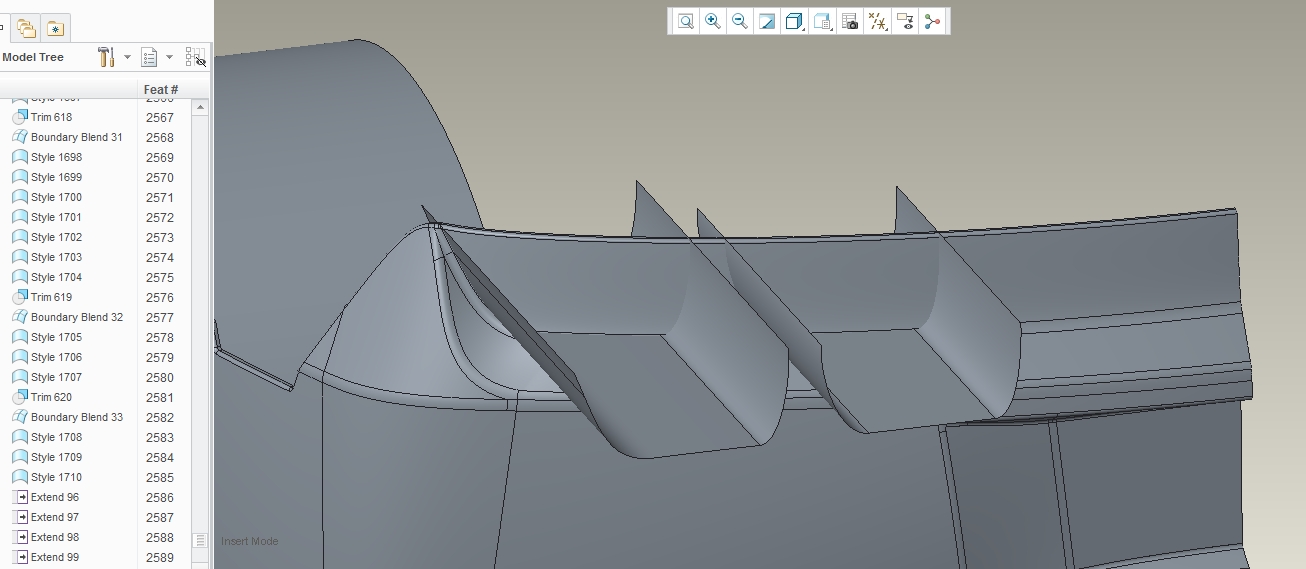Click the Trim 618 feature icon
This screenshot has height=569, width=1306.
click(20, 117)
